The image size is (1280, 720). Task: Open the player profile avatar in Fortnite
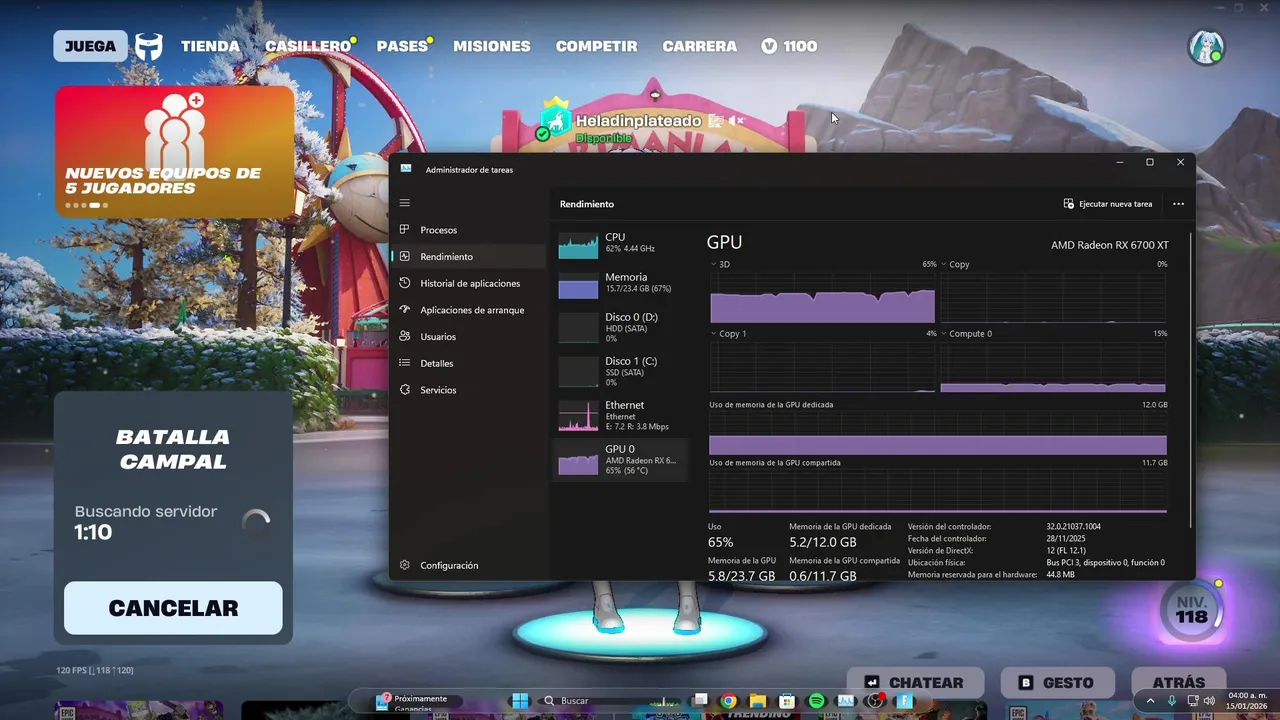[1206, 46]
